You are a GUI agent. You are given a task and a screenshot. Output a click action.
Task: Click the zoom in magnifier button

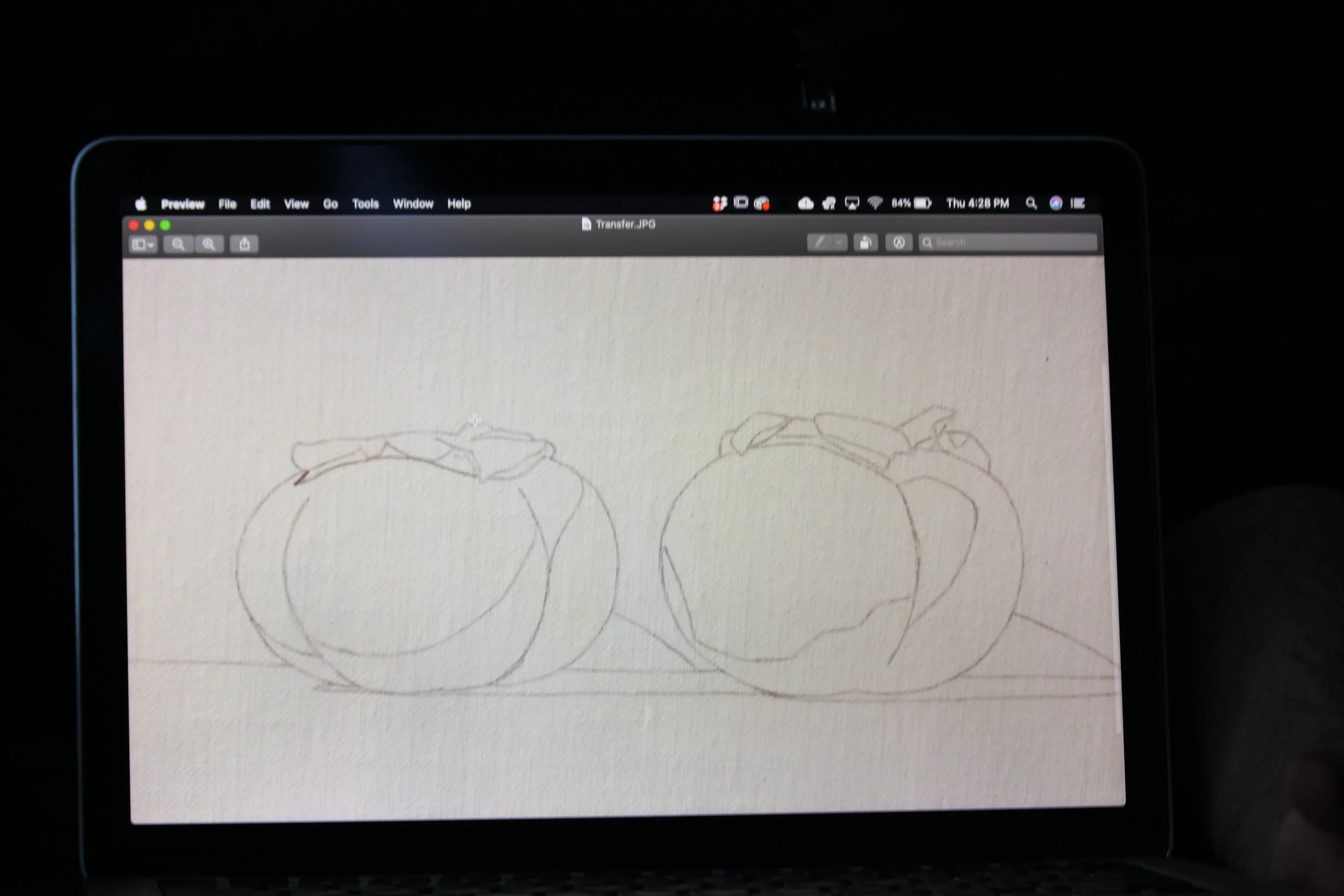(x=209, y=245)
